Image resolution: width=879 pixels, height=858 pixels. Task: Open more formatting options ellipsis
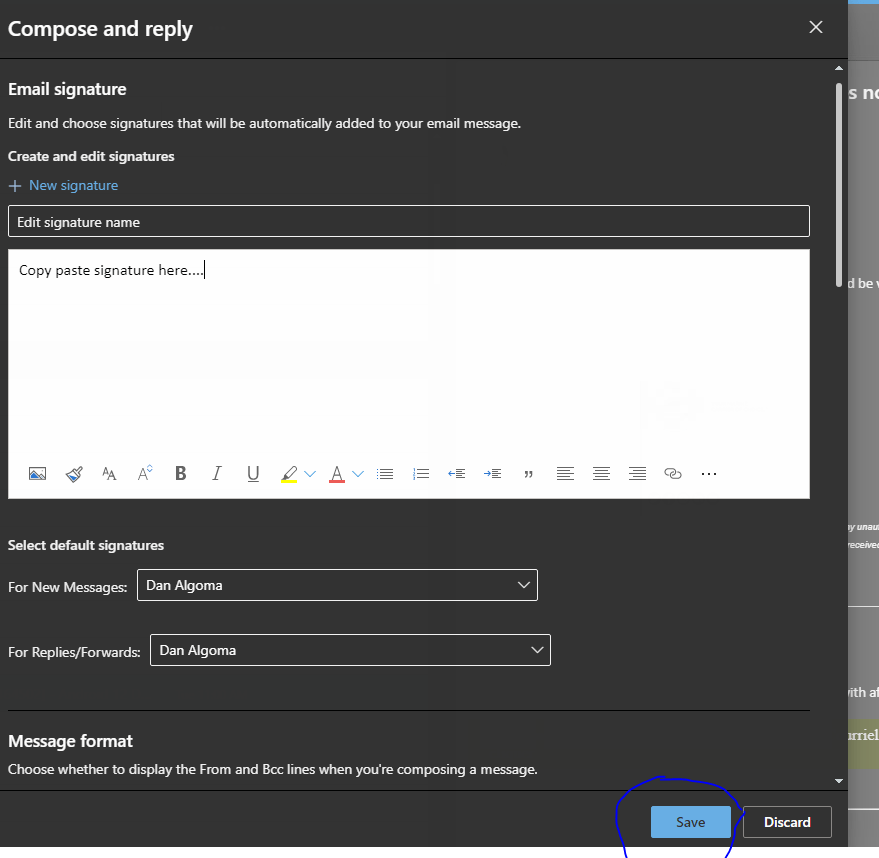709,474
